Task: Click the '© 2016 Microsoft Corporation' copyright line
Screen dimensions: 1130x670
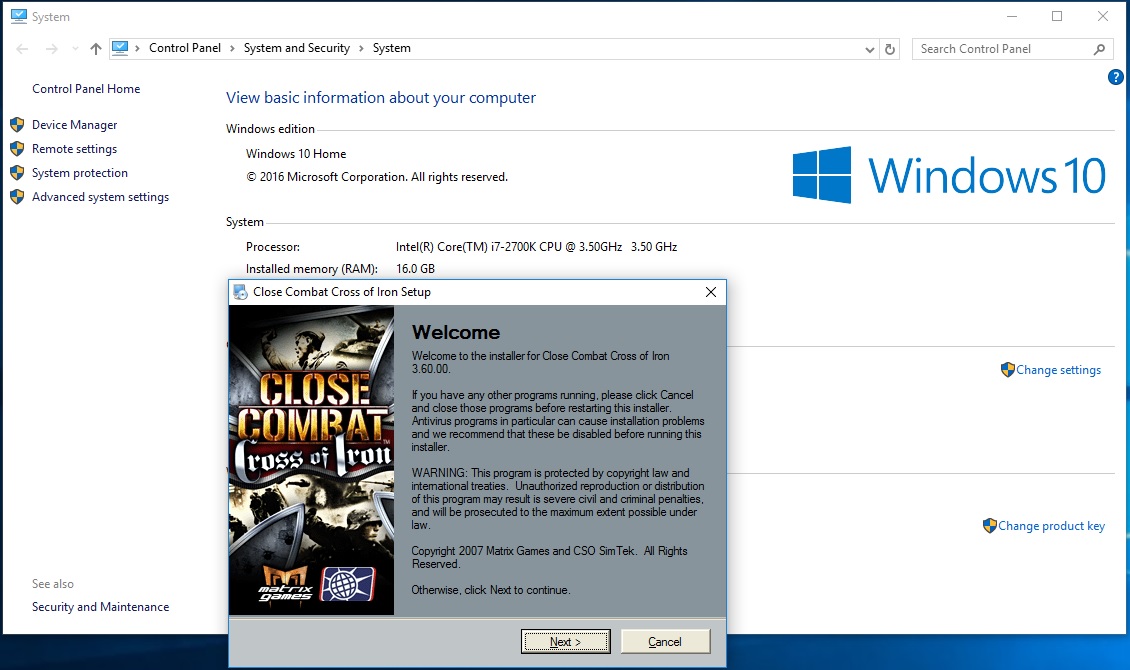Action: [x=377, y=177]
